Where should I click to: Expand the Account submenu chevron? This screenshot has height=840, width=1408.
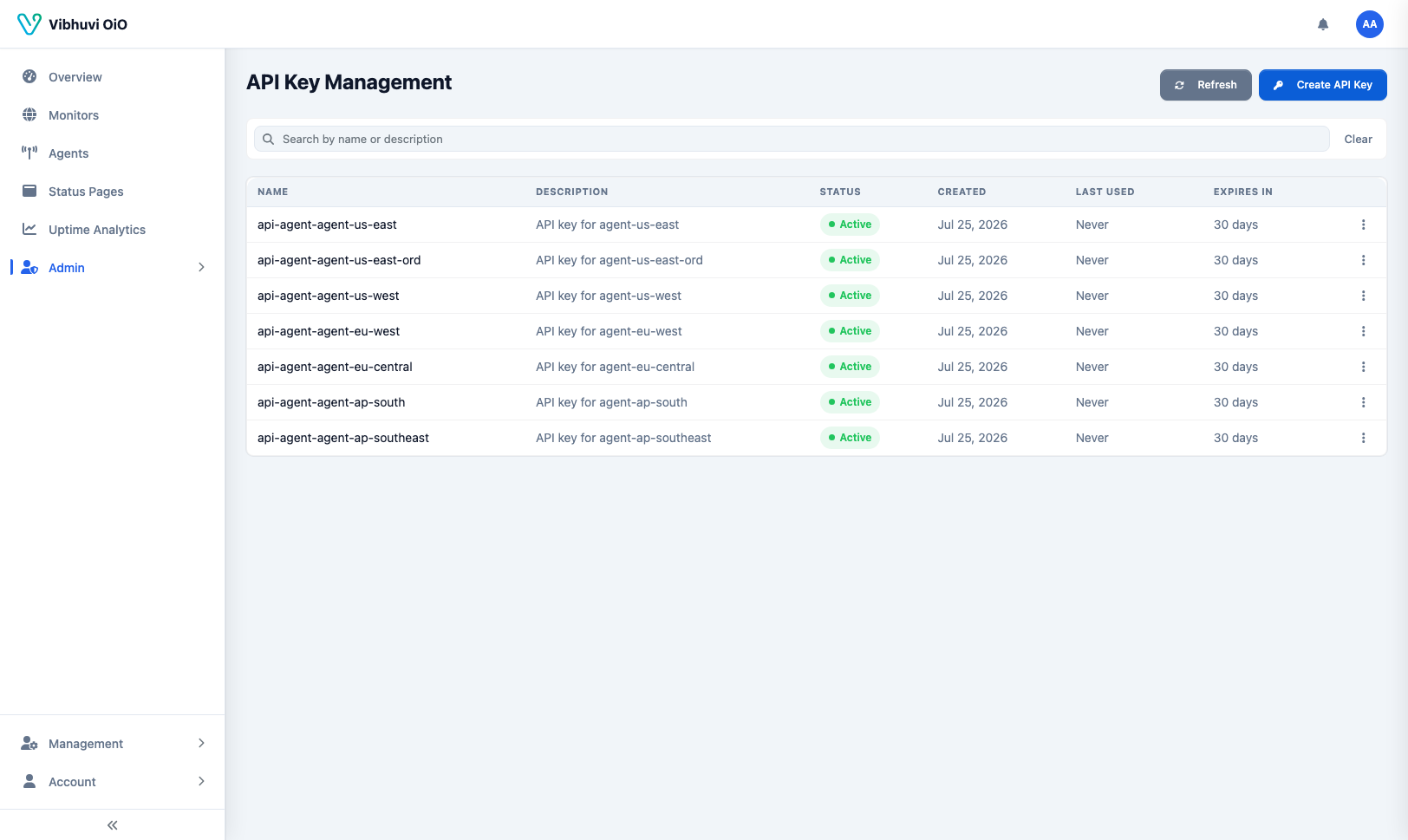[201, 781]
